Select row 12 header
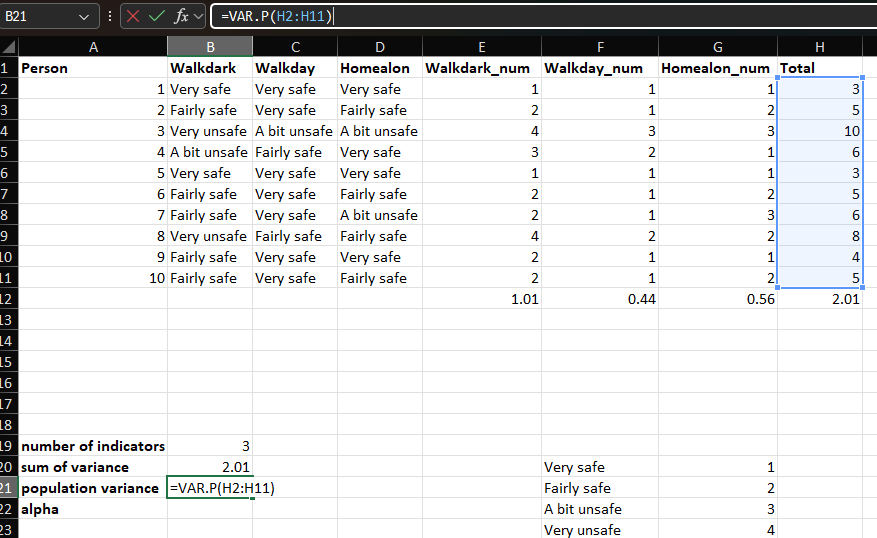The height and width of the screenshot is (538, 877). pos(8,299)
